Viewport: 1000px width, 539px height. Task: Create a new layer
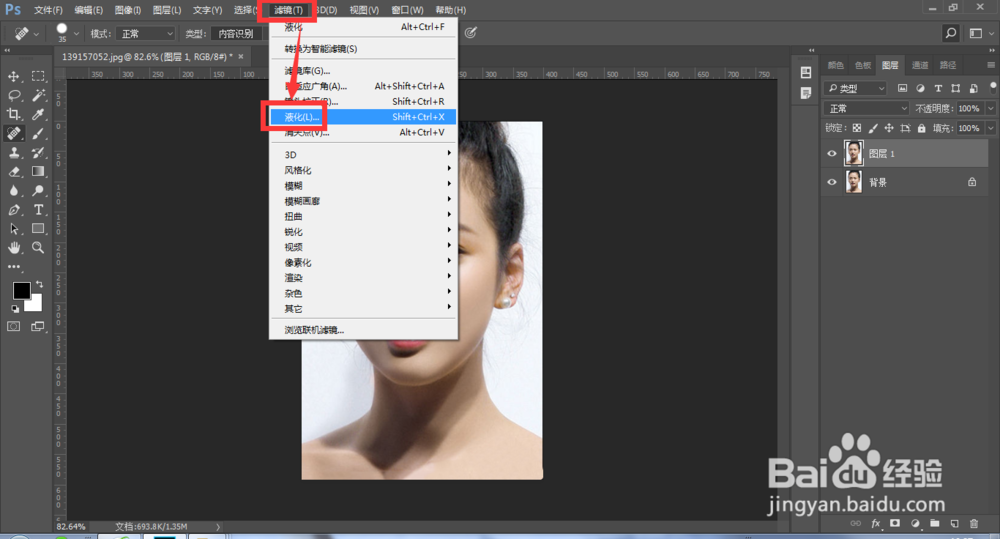954,524
